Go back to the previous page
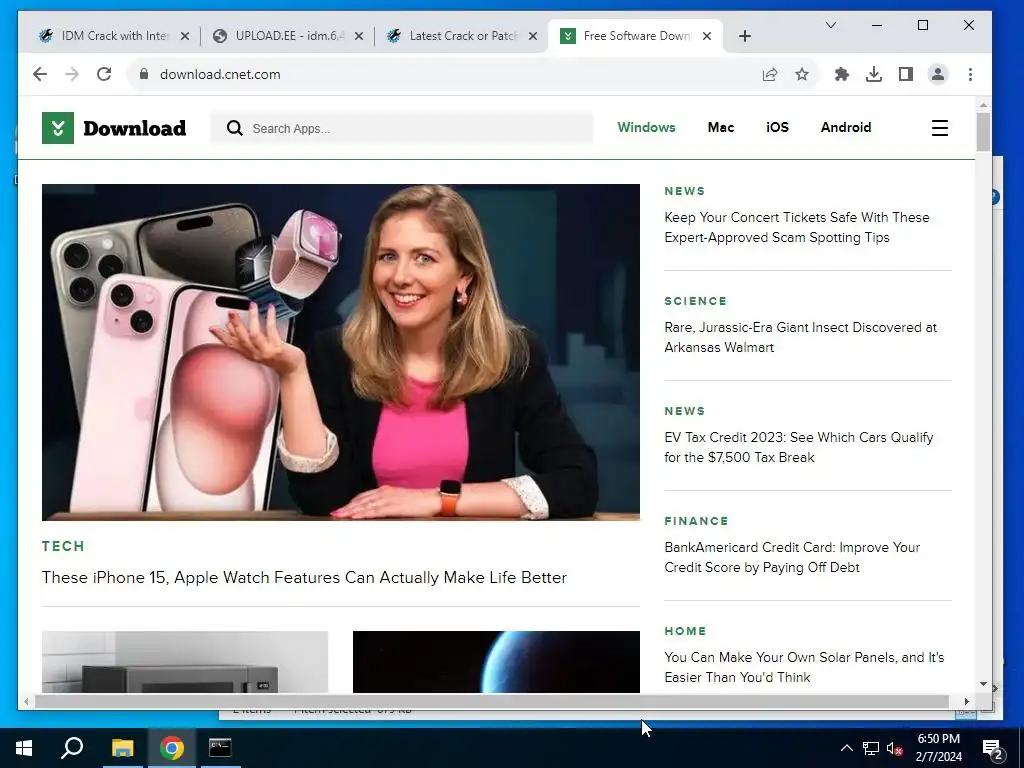The height and width of the screenshot is (768, 1024). tap(40, 74)
